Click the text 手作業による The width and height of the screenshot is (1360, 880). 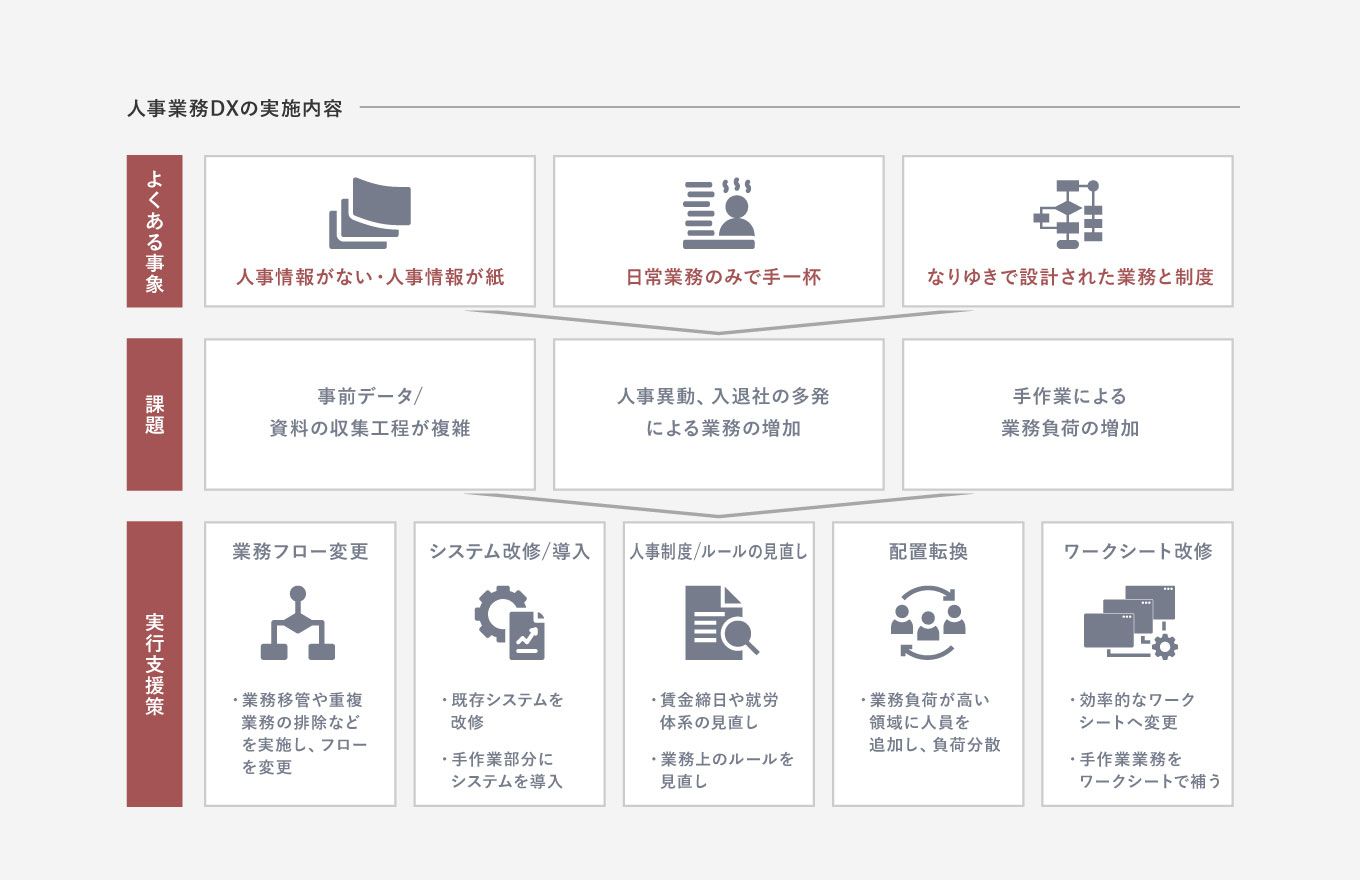pyautogui.click(x=1070, y=397)
